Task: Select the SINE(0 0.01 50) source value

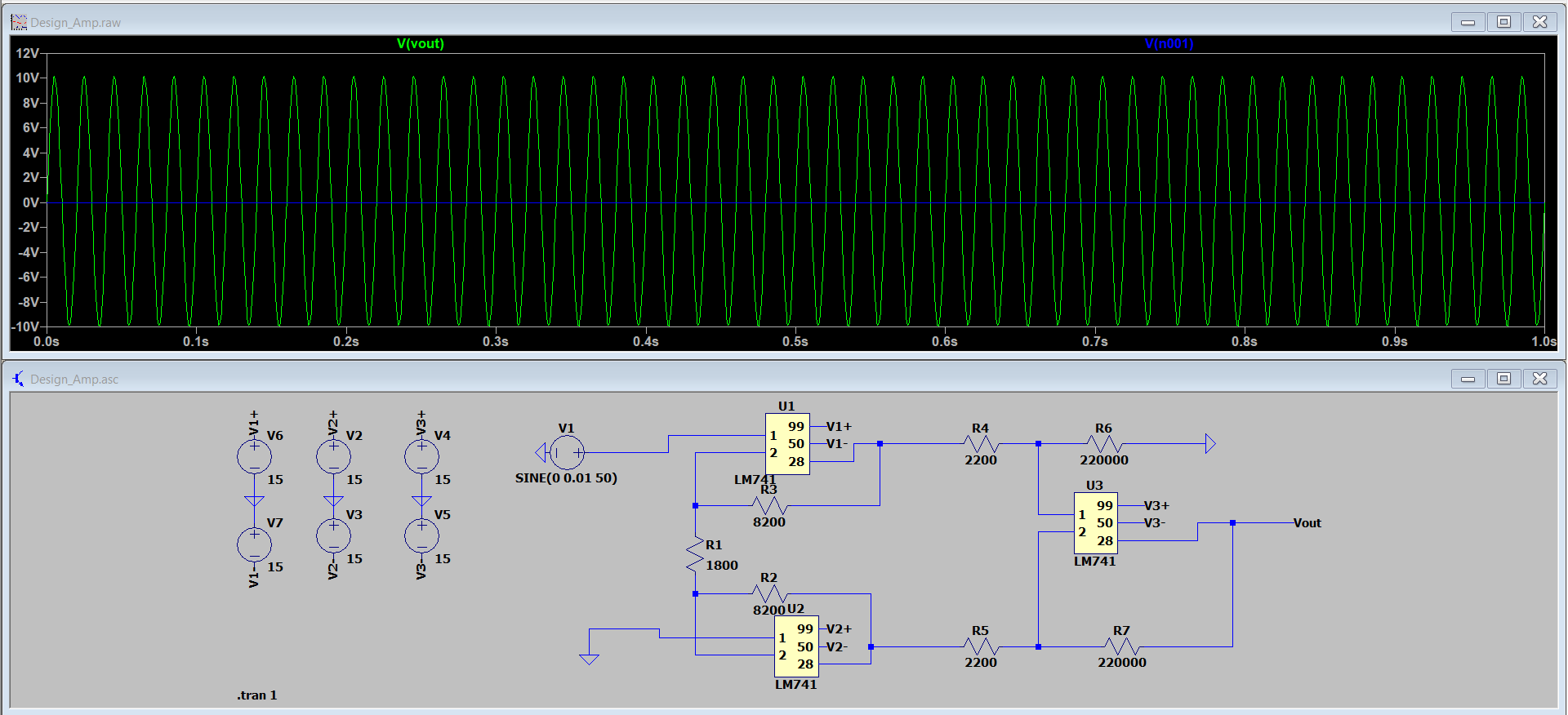Action: [x=566, y=478]
